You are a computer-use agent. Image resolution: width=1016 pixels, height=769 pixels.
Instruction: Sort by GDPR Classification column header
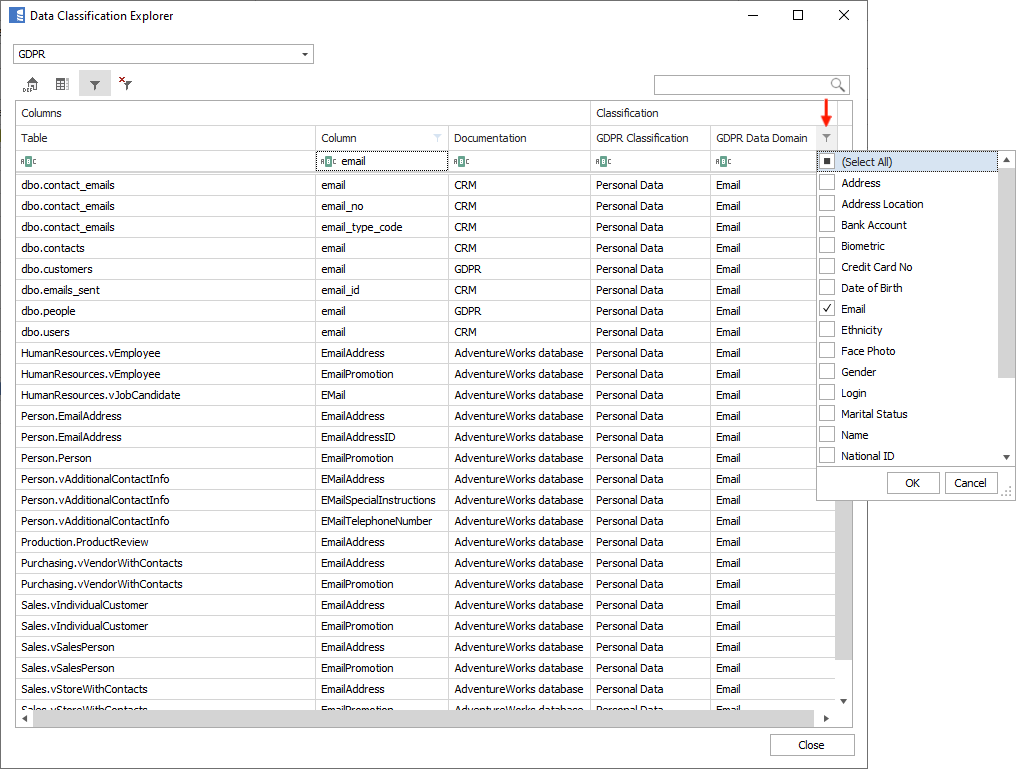tap(642, 138)
